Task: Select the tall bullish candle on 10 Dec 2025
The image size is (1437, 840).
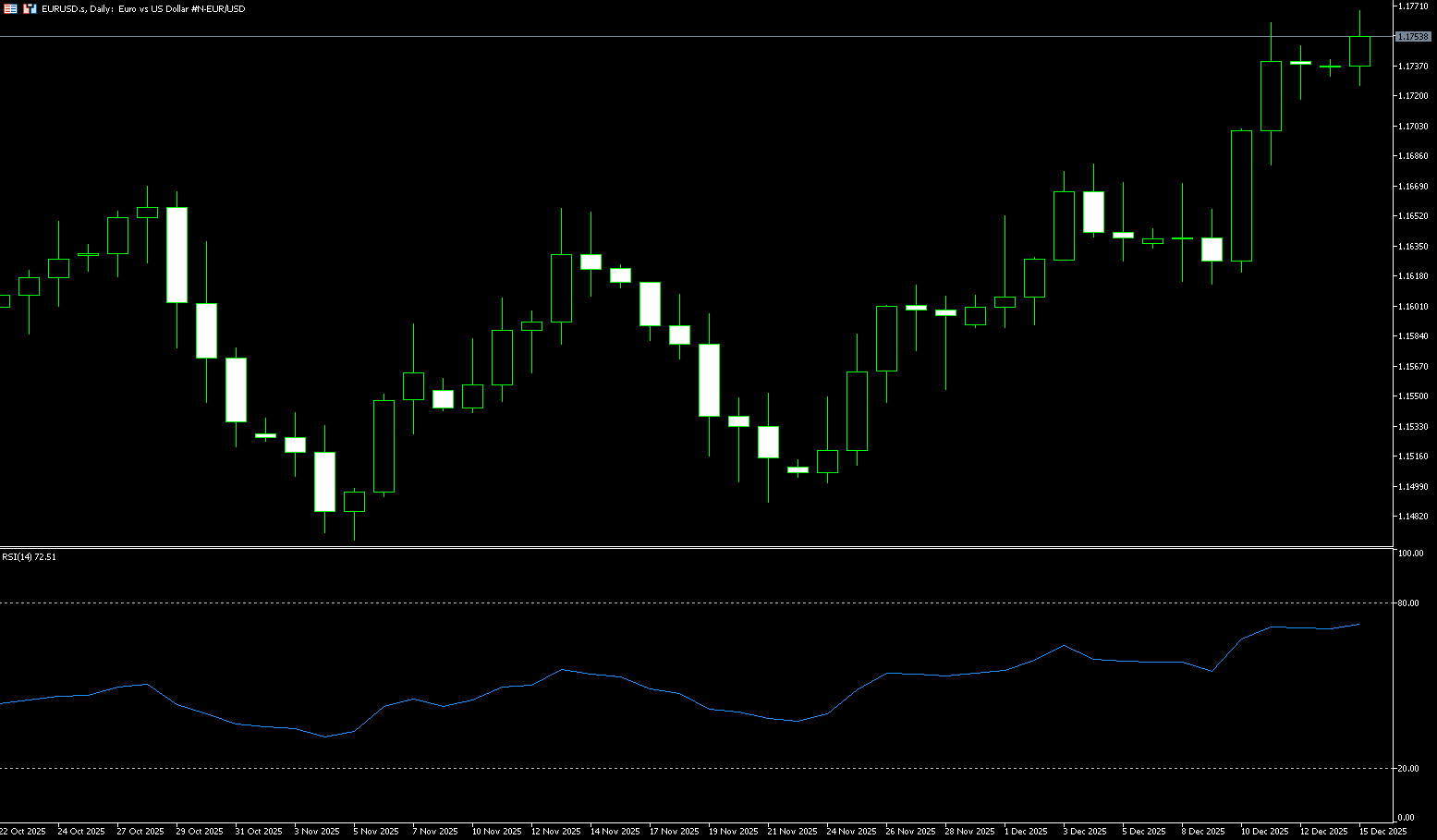Action: 1241,195
